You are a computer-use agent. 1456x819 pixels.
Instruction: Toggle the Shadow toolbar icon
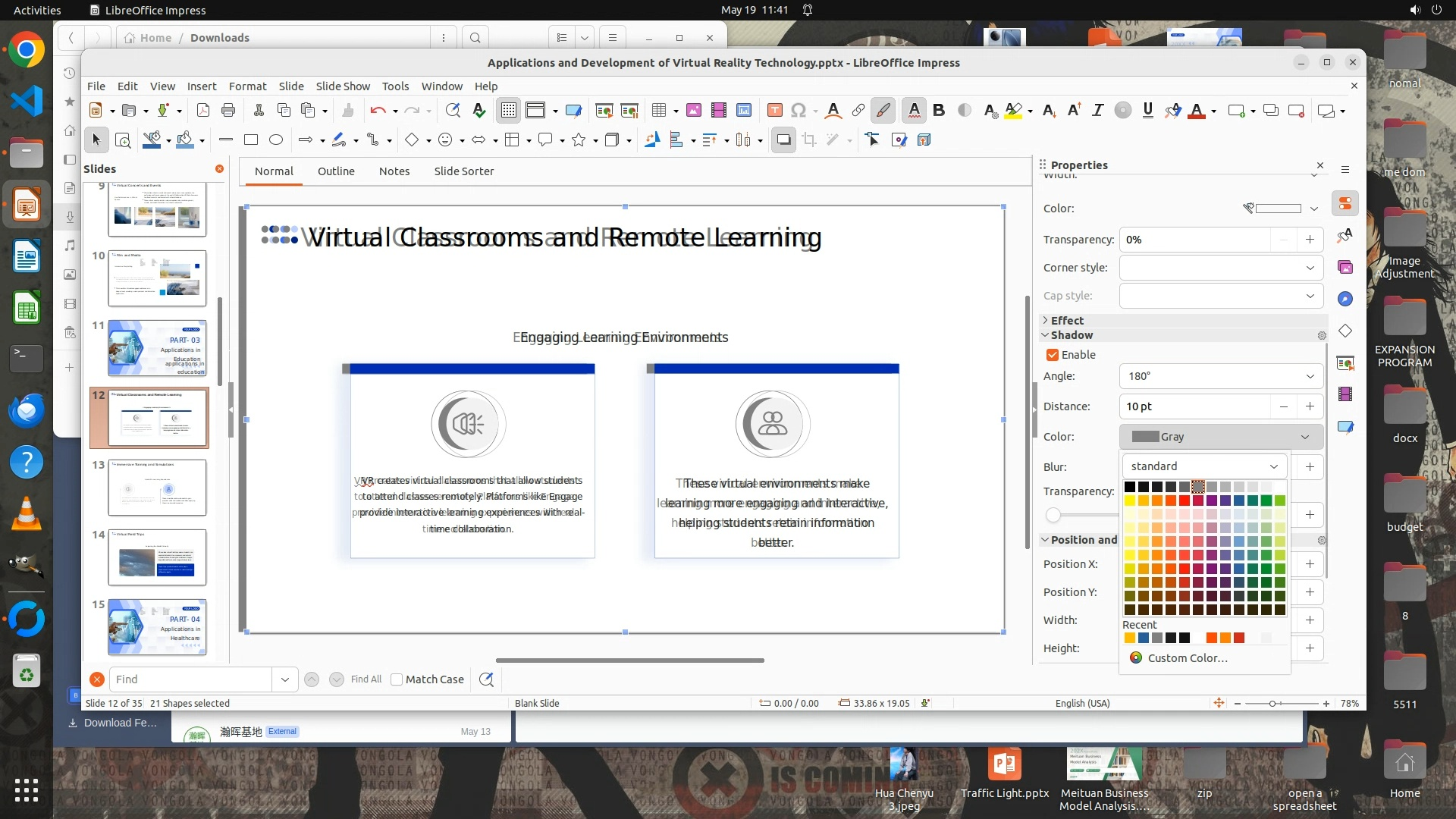(x=783, y=140)
